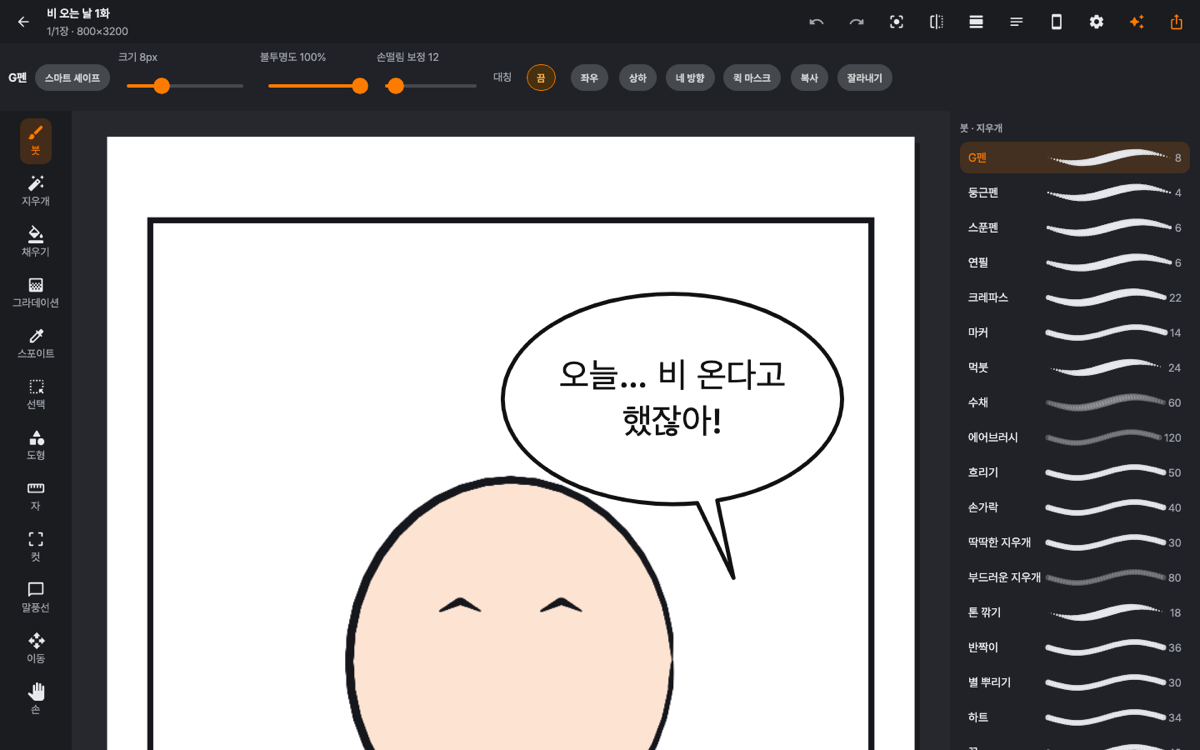Pick the 별 뿌리기 star brush
This screenshot has width=1200, height=750.
1075,683
